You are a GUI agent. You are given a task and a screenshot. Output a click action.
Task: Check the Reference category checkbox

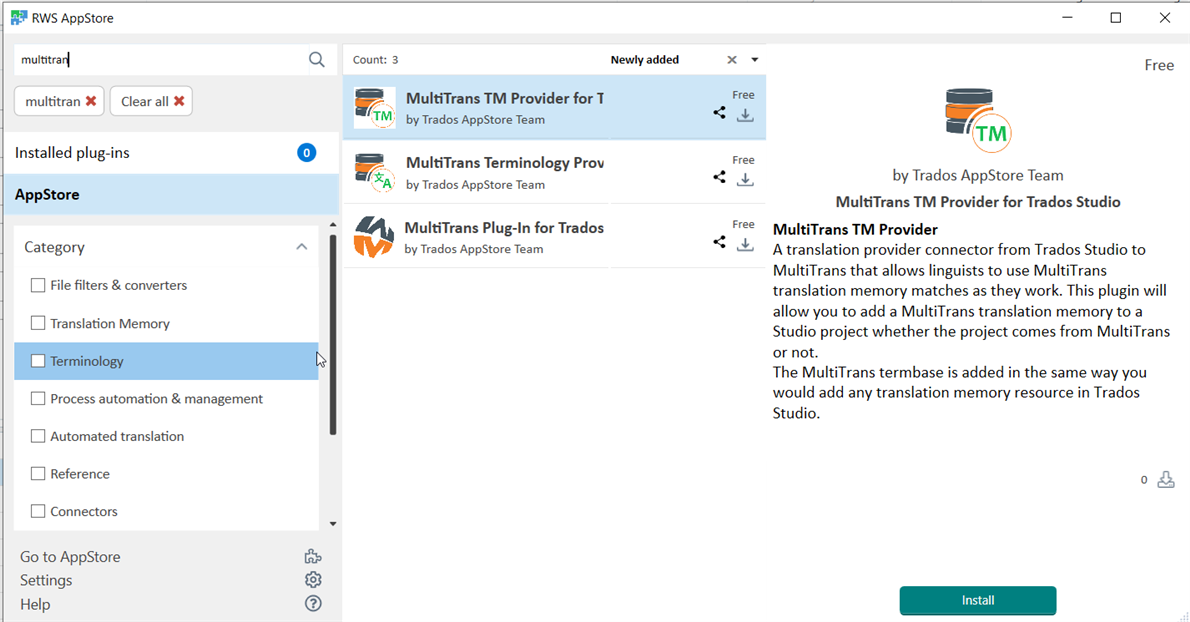(x=37, y=473)
